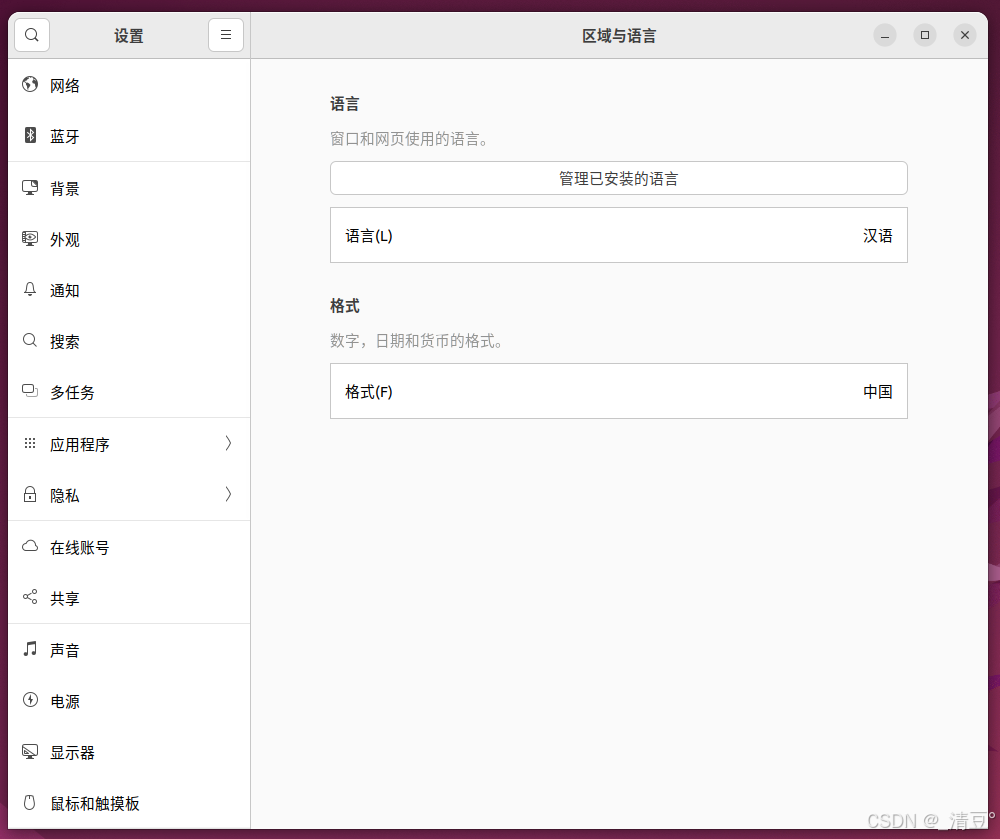Select 网络 in the sidebar
Viewport: 1000px width, 839px height.
[x=129, y=85]
